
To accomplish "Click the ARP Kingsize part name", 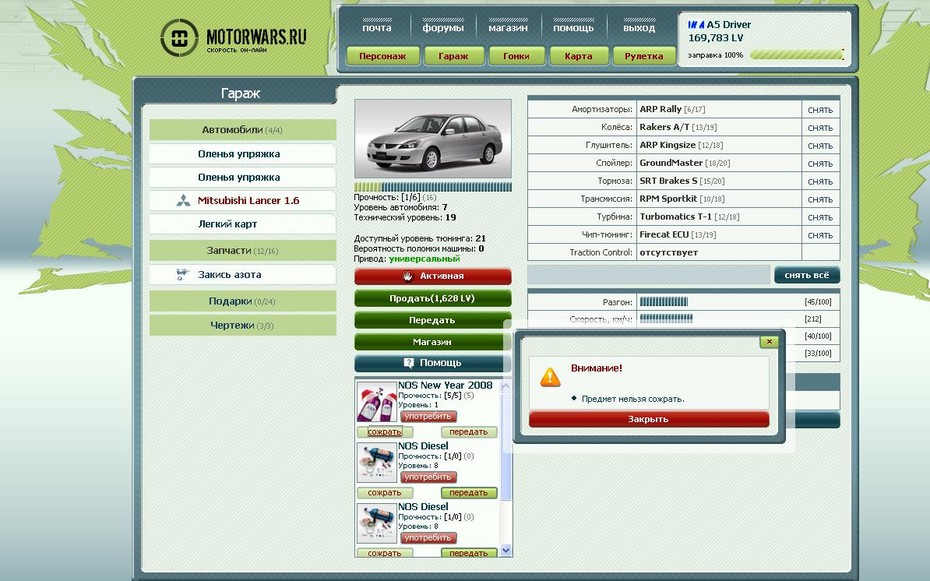I will coord(667,145).
